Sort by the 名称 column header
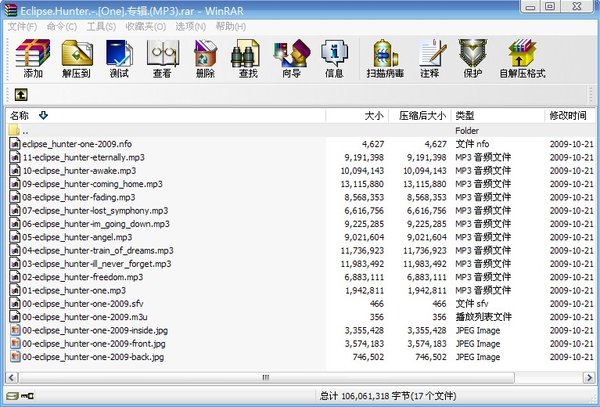The image size is (600, 407). [166, 116]
